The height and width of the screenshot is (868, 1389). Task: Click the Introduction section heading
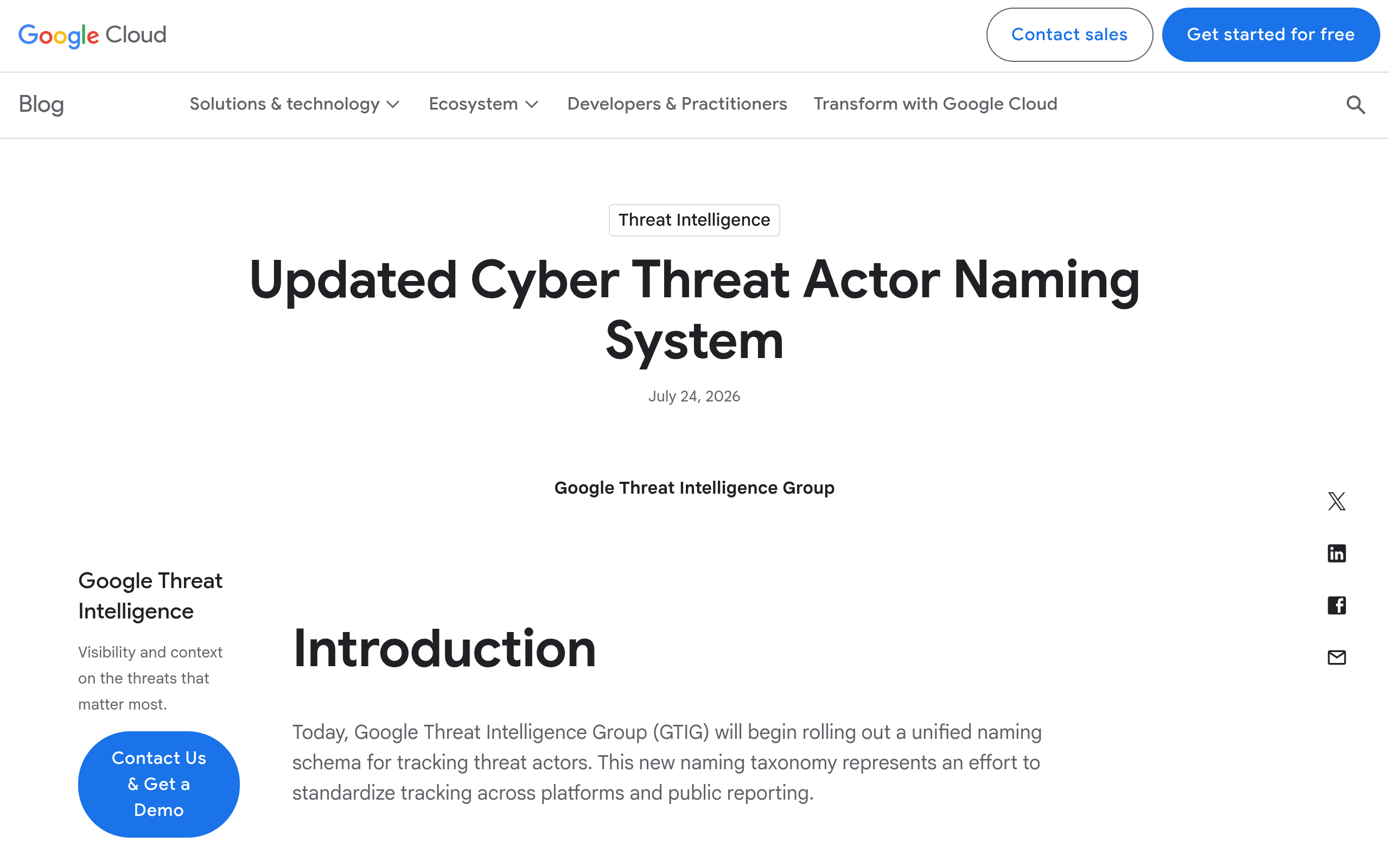(x=444, y=649)
